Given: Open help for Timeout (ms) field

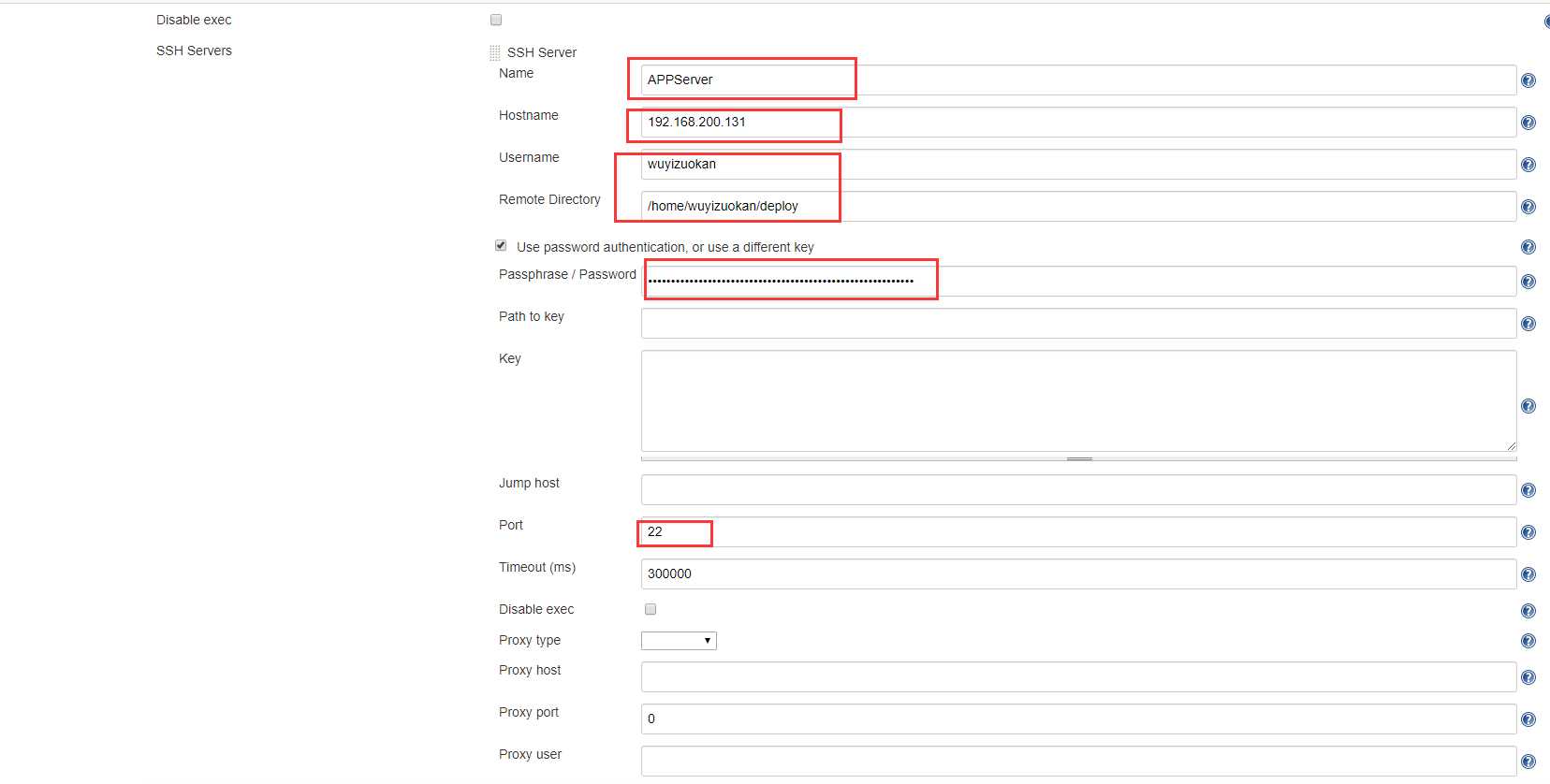Looking at the screenshot, I should pos(1528,574).
